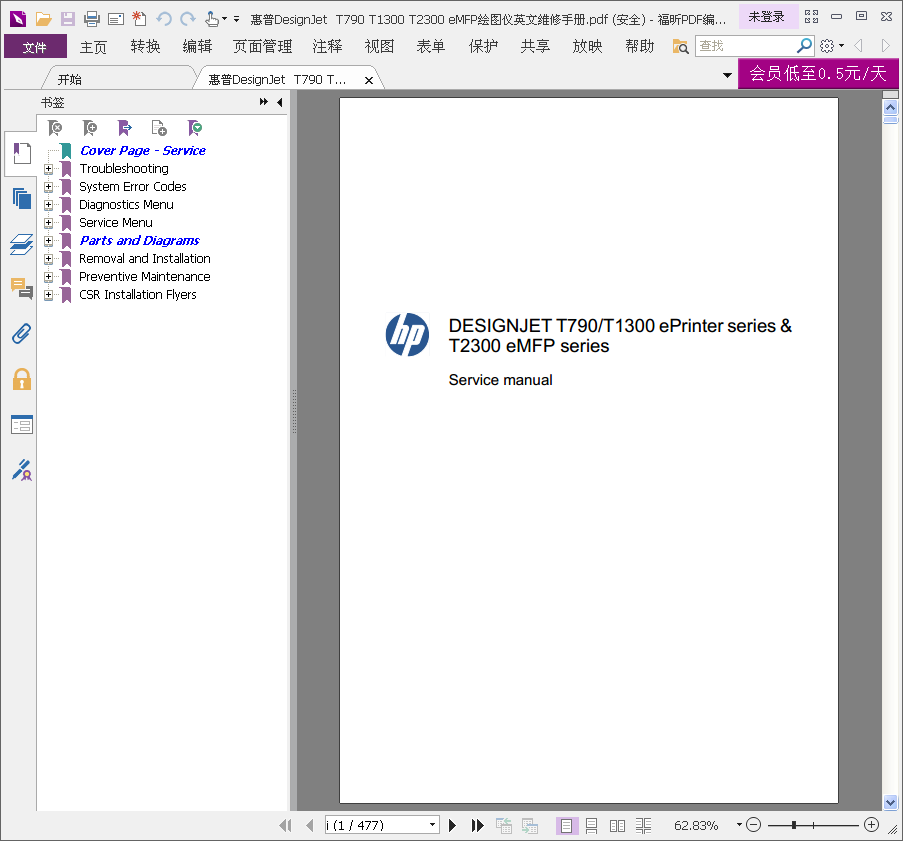Open the search settings gear icon

827,46
